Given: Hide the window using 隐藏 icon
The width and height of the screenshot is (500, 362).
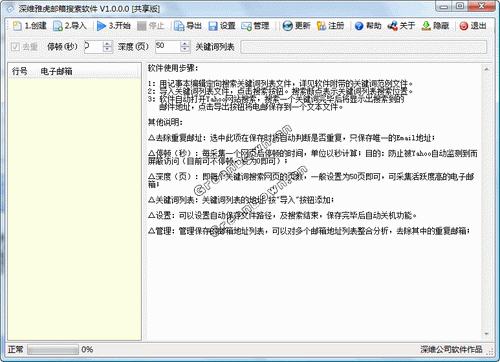Looking at the screenshot, I should coord(426,26).
